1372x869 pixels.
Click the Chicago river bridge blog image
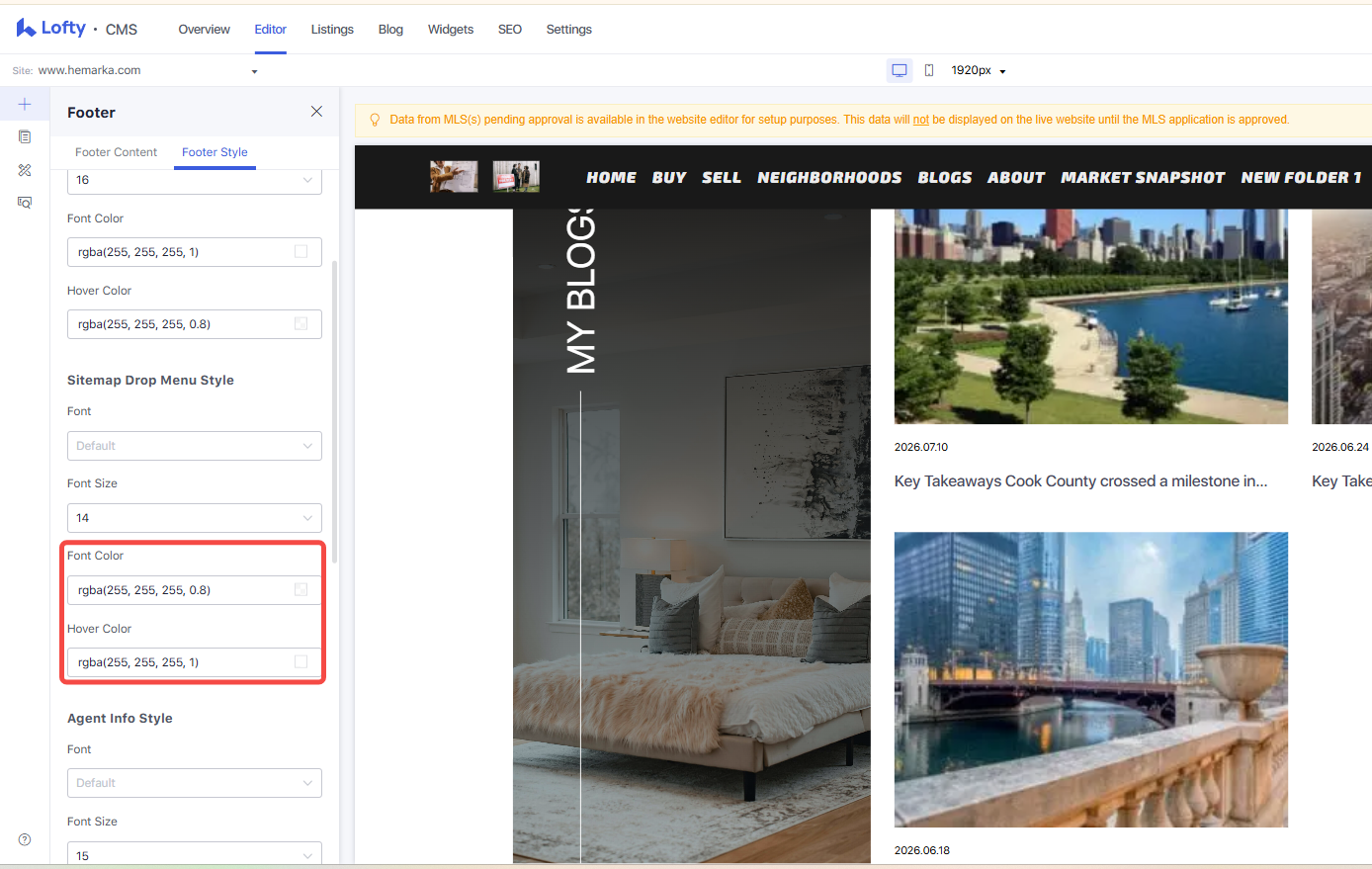pyautogui.click(x=1091, y=680)
